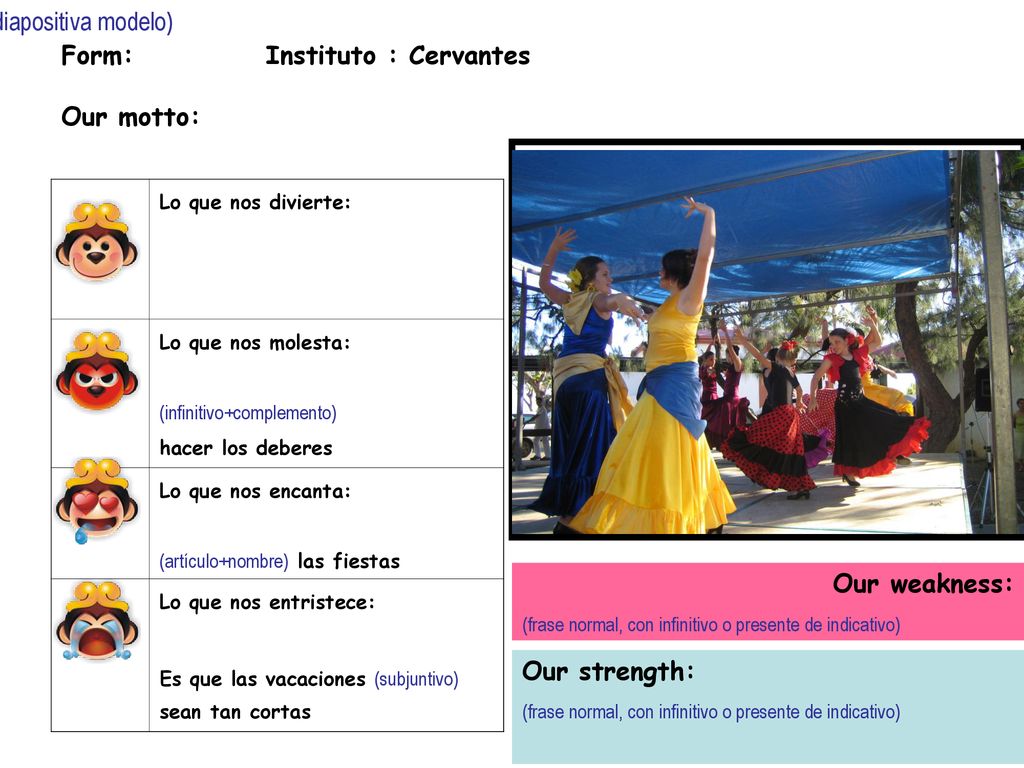Click the crying monkey emoji

point(97,620)
